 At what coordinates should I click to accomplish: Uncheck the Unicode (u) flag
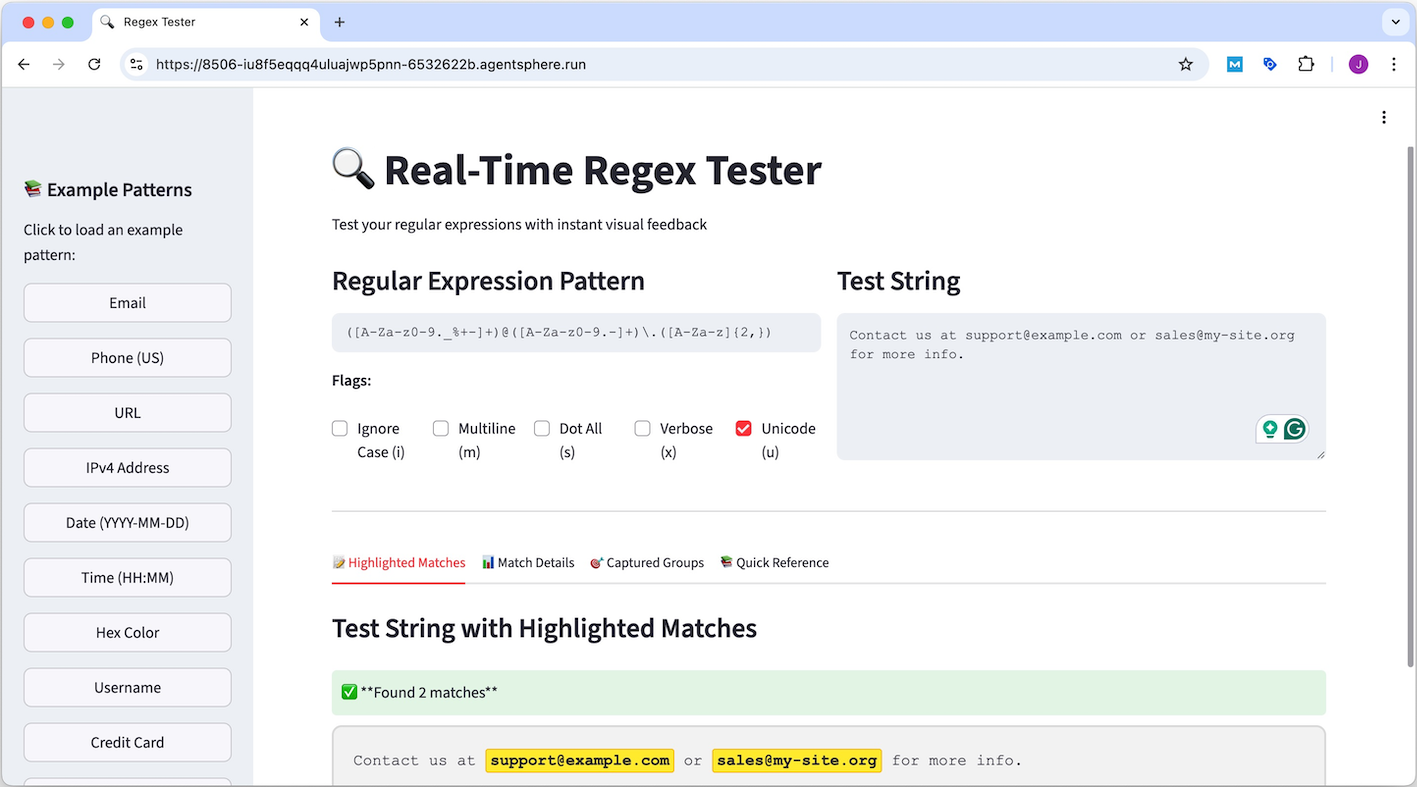pos(744,427)
